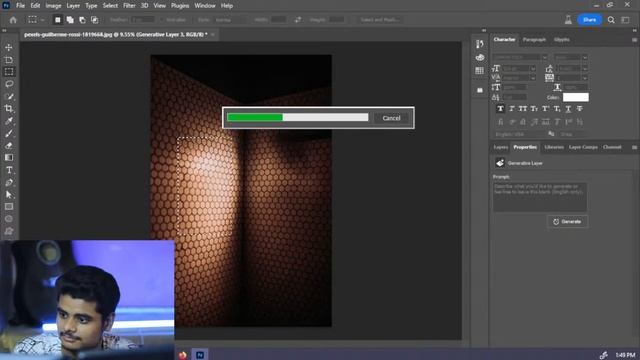Screen dimensions: 640x360
Task: Toggle Faux Bold text style
Action: 500,109
